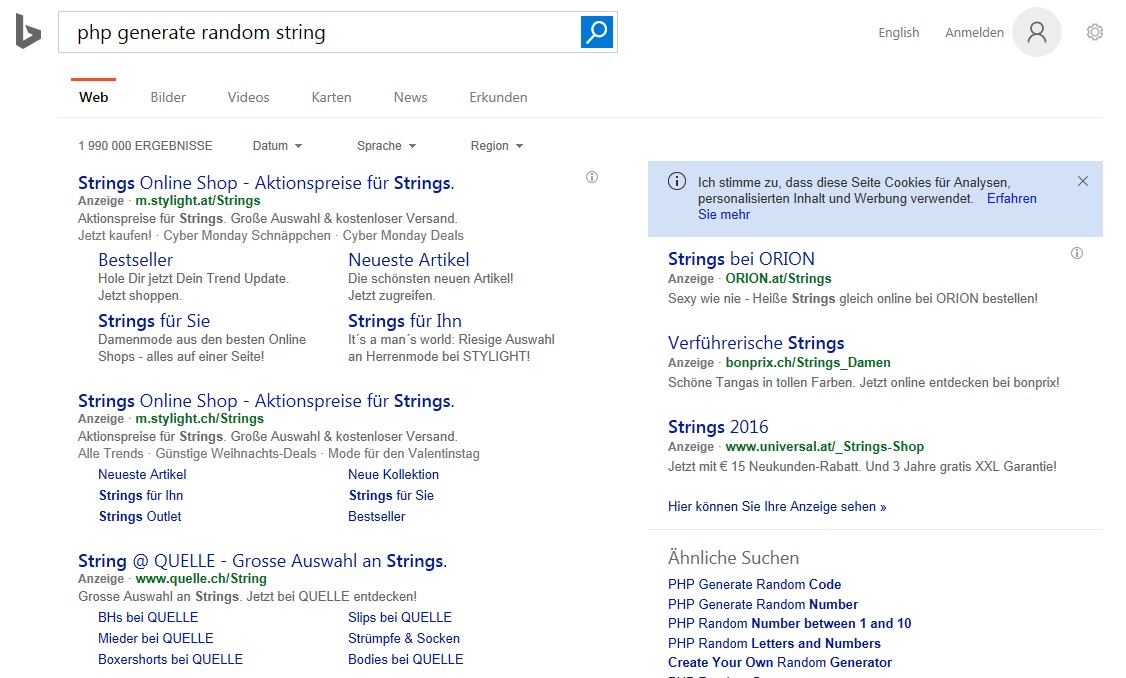The width and height of the screenshot is (1126, 678).
Task: Click info icon in cookie notice
Action: pyautogui.click(x=676, y=181)
